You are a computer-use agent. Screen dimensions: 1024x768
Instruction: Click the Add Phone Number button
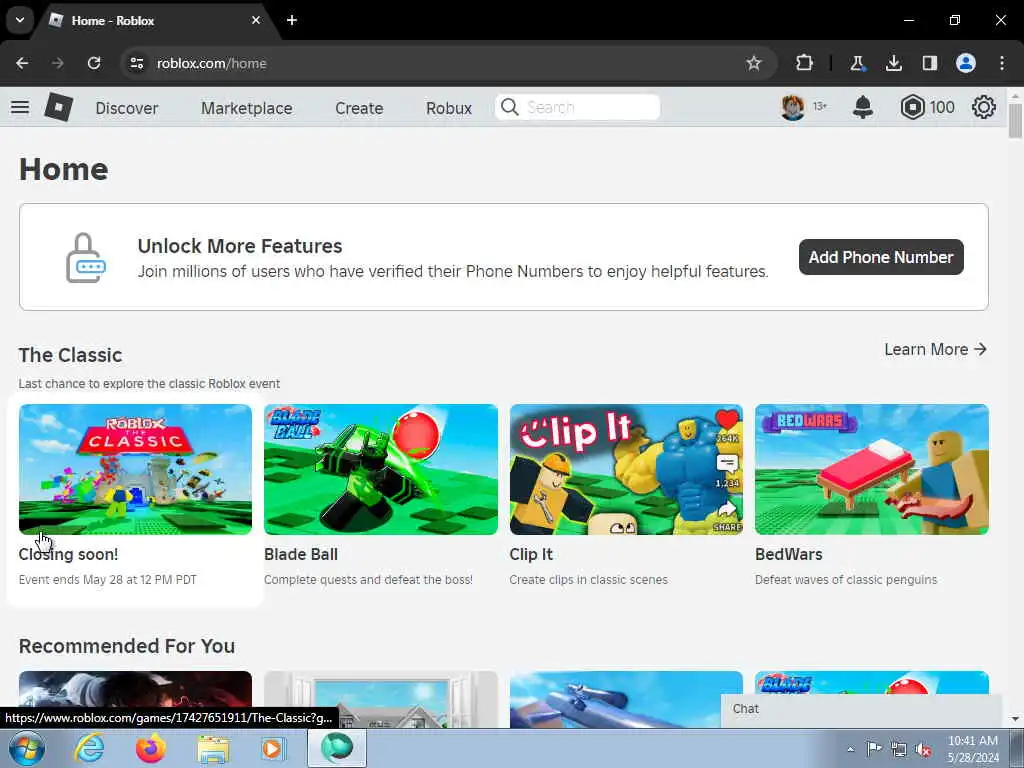pyautogui.click(x=881, y=257)
